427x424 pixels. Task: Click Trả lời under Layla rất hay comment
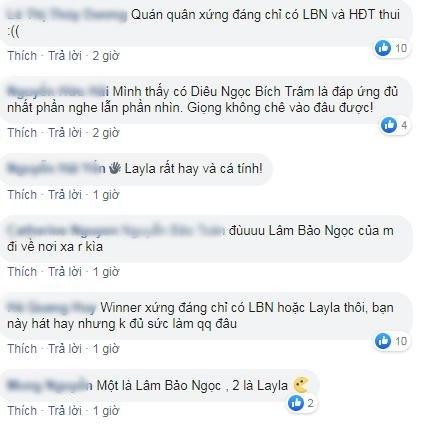65,194
